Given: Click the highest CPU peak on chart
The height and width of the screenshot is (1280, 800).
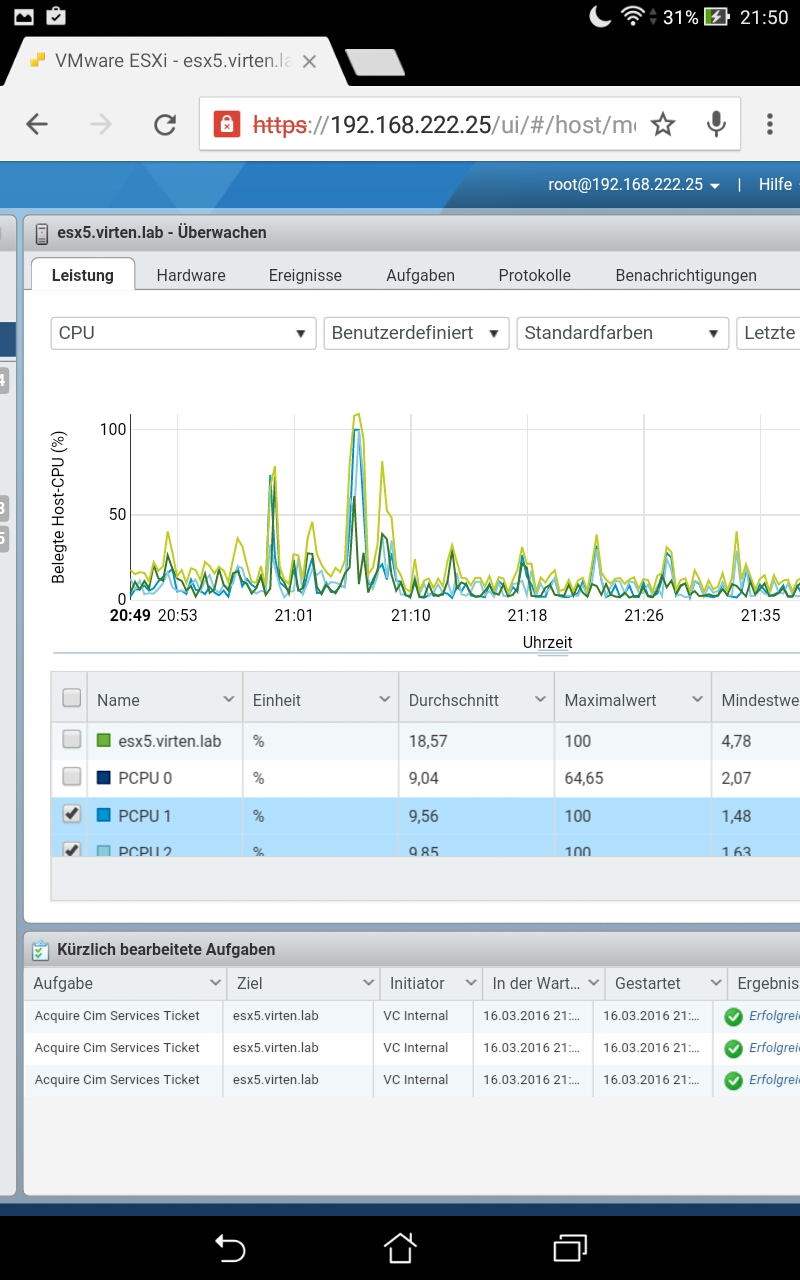Looking at the screenshot, I should (x=357, y=415).
